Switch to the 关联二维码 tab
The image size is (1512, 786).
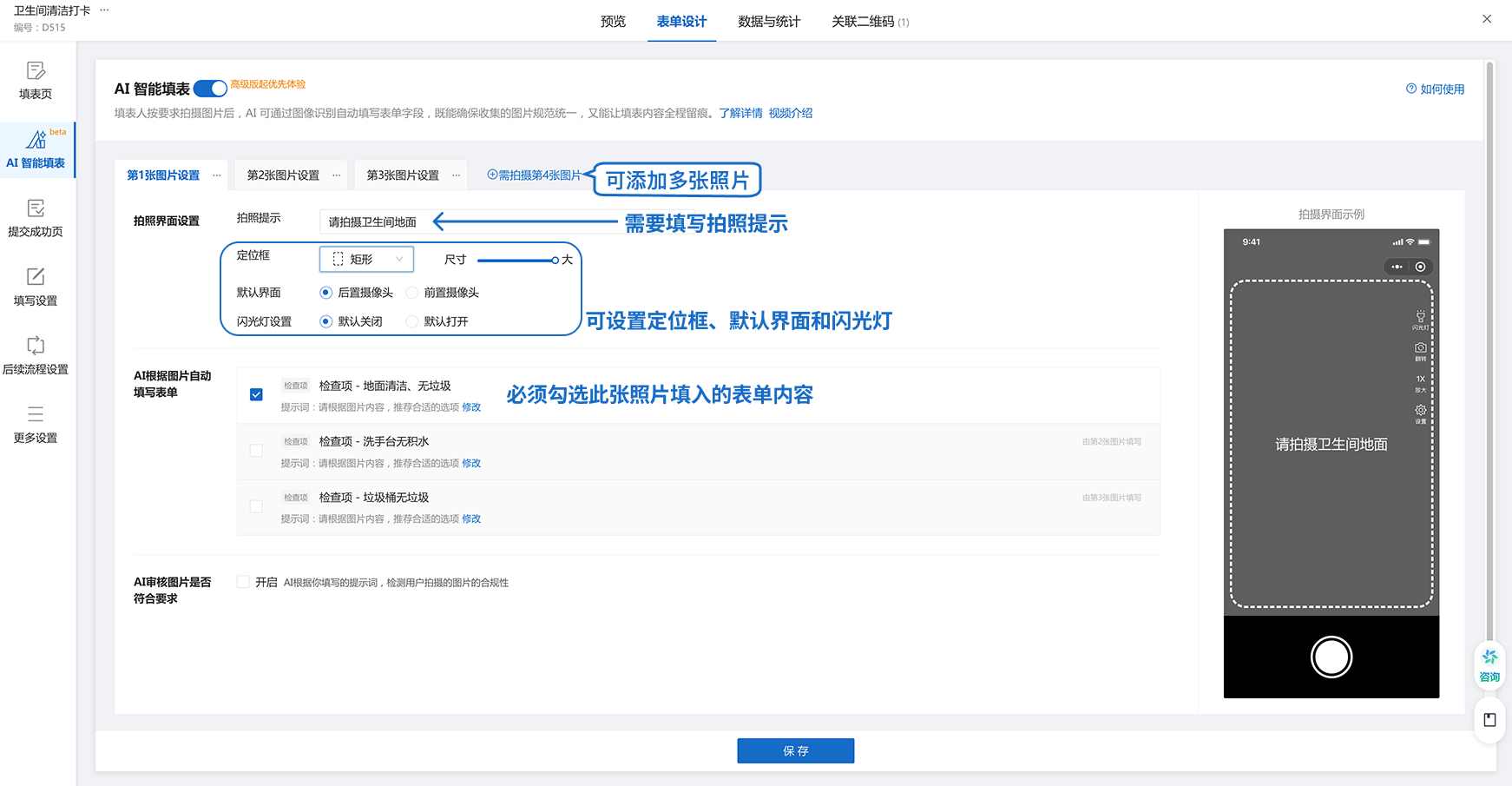coord(870,21)
